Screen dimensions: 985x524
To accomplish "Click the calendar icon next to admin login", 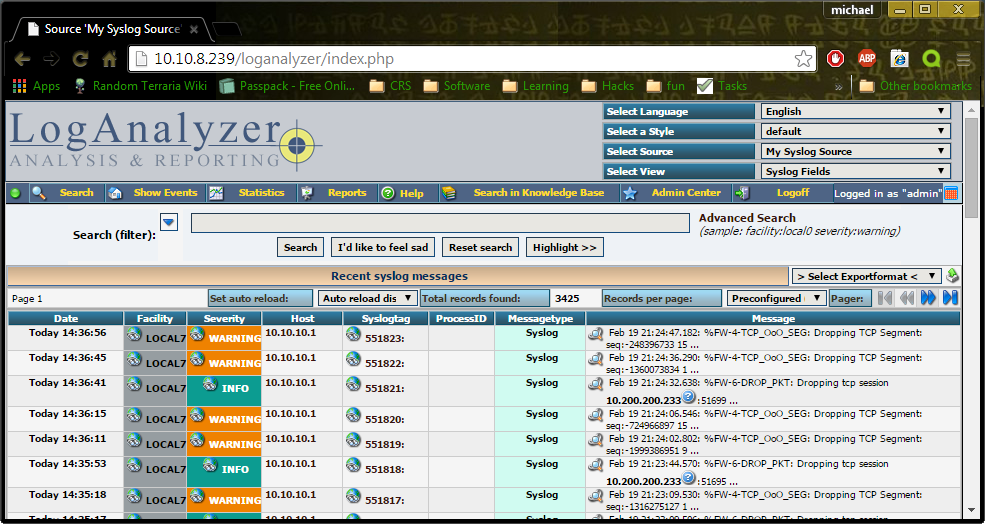I will 951,193.
